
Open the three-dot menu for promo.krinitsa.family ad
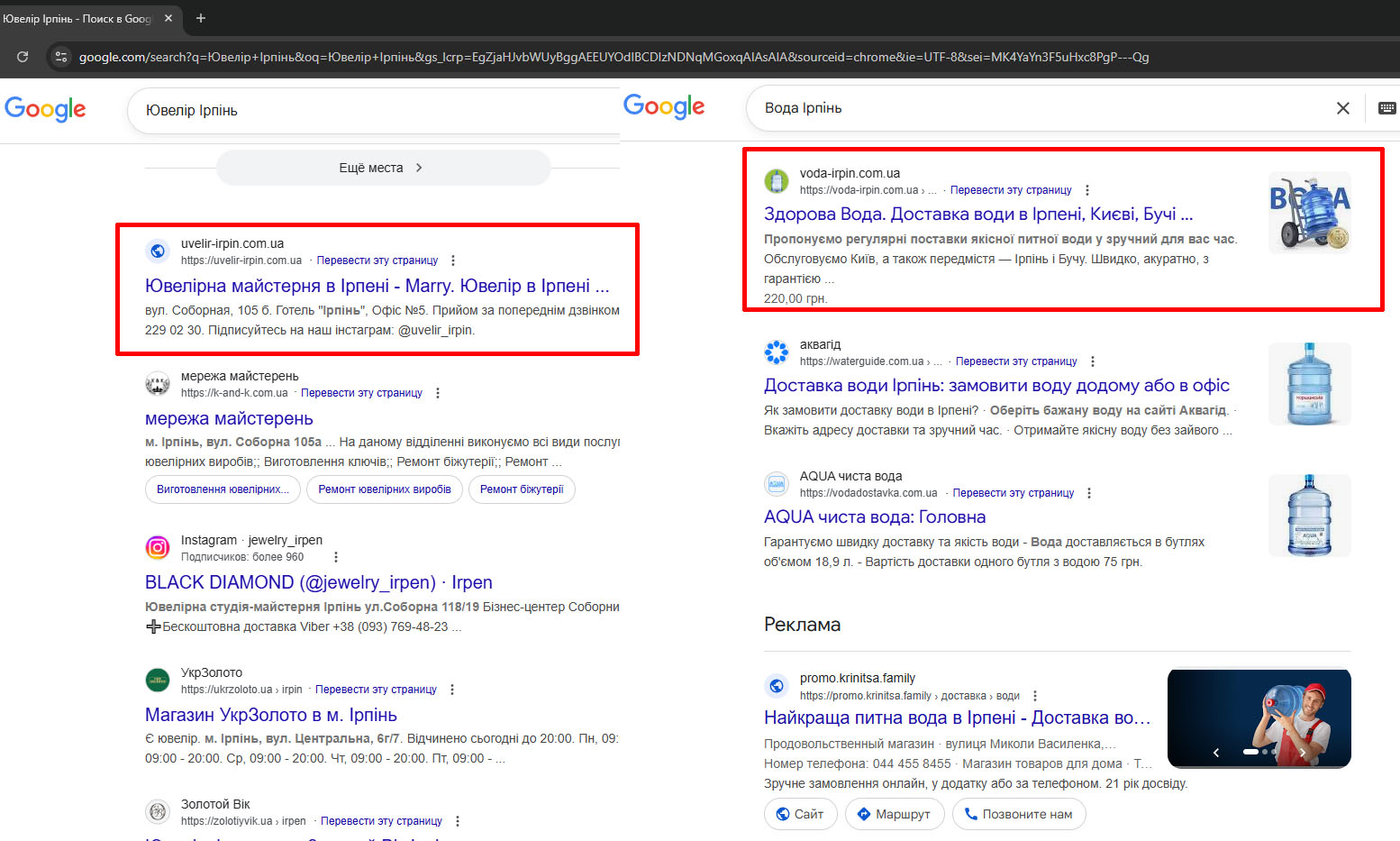tap(1035, 696)
